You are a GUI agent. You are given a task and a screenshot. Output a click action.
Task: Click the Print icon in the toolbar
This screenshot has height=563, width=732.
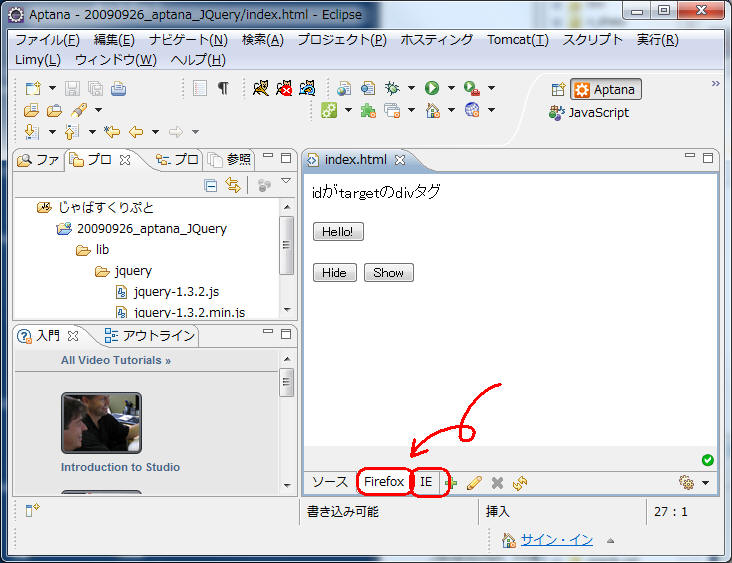coord(119,88)
